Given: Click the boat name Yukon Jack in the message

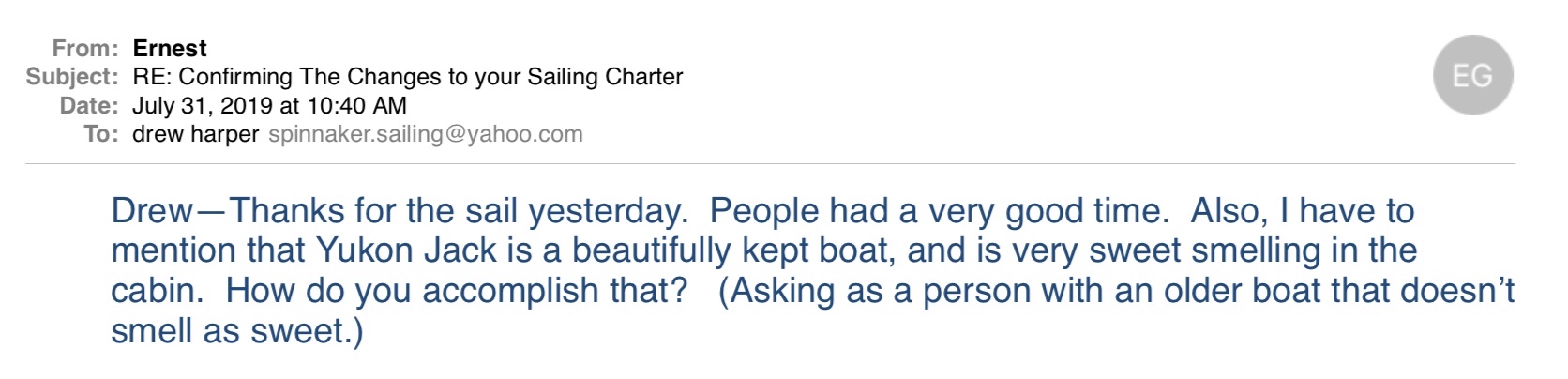Looking at the screenshot, I should coord(406,250).
